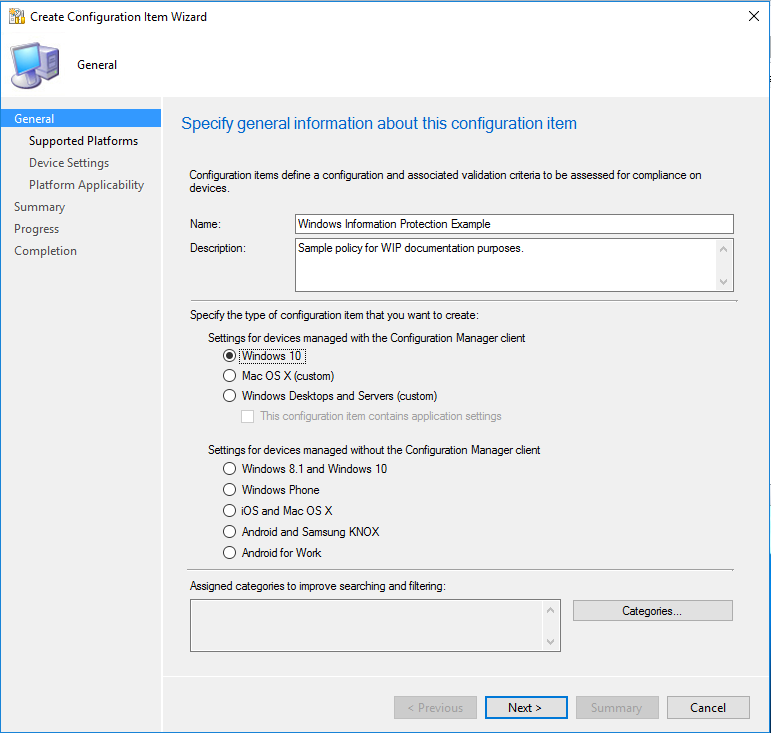The image size is (771, 733).
Task: Go to Supported Platforms step
Action: click(x=83, y=141)
